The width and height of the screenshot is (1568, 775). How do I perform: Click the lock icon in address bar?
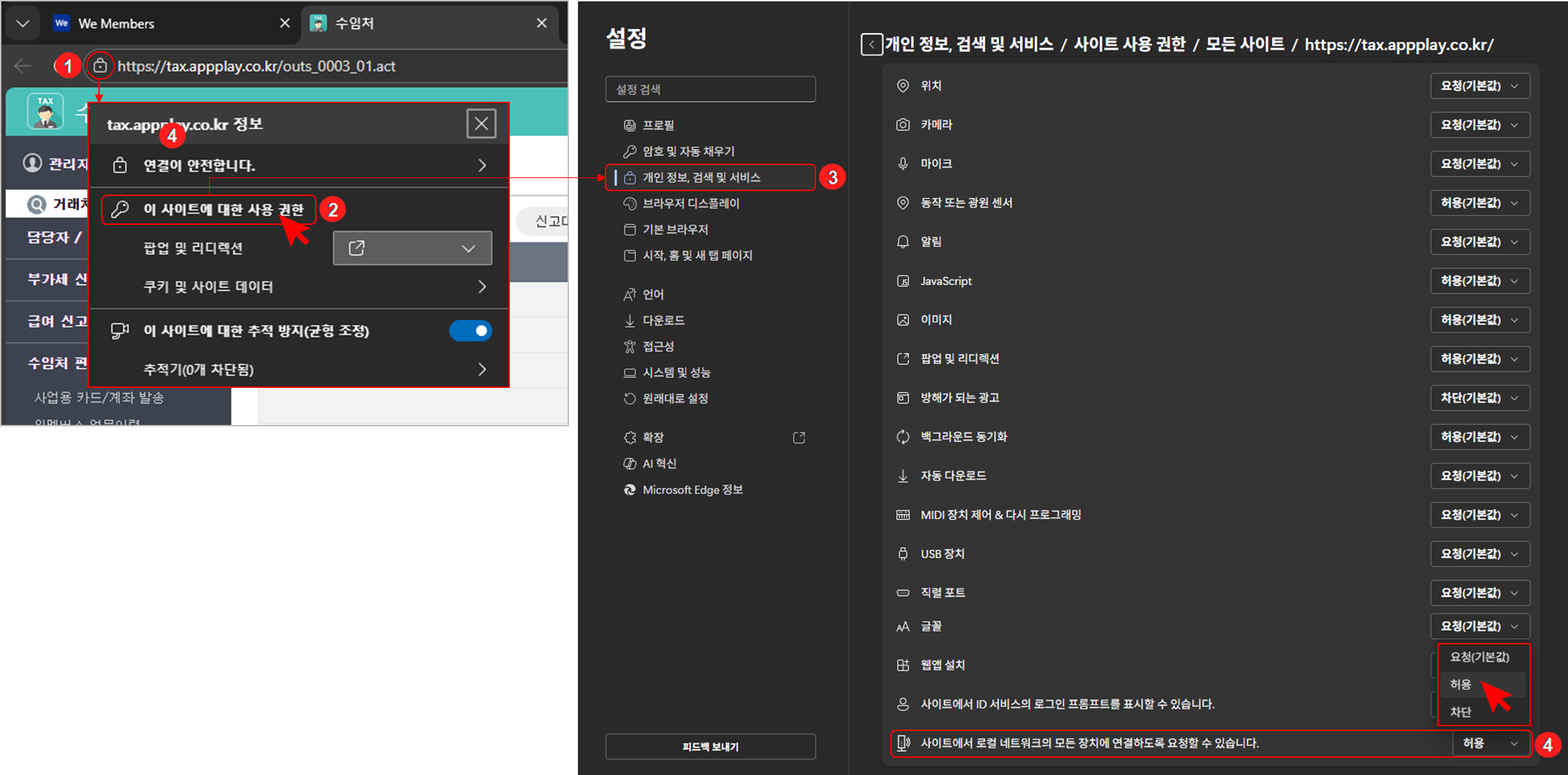pyautogui.click(x=100, y=66)
